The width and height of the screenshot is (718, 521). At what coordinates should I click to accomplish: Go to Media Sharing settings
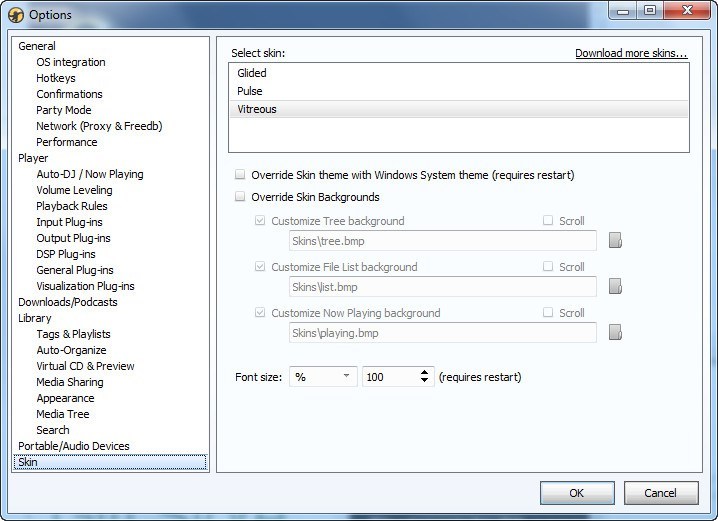70,383
